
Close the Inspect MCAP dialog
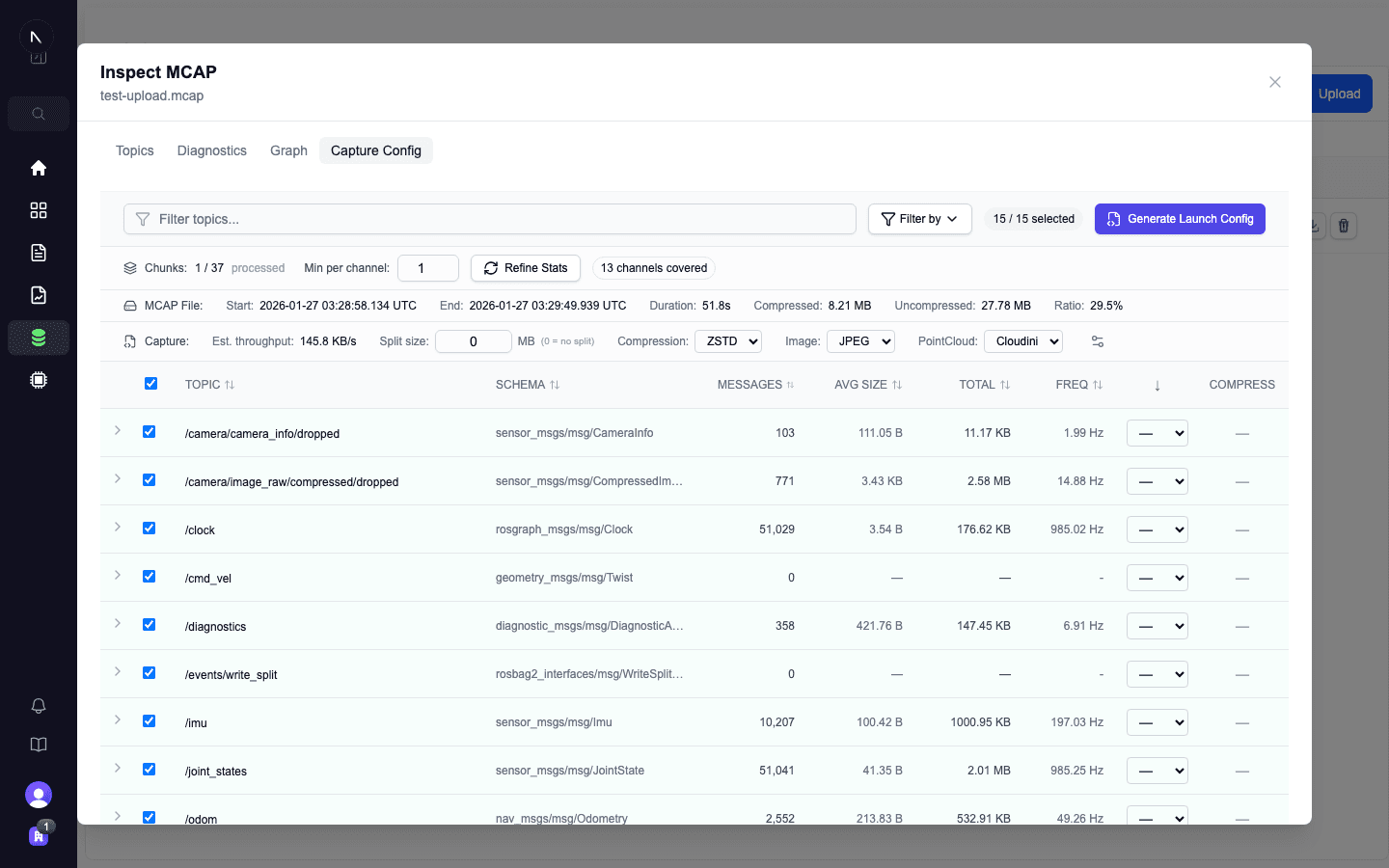1275,82
